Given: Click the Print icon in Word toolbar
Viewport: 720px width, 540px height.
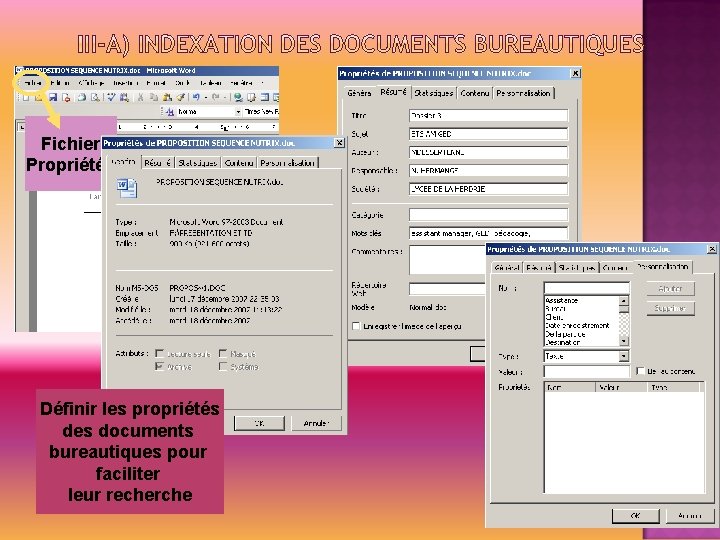Looking at the screenshot, I should tap(82, 97).
